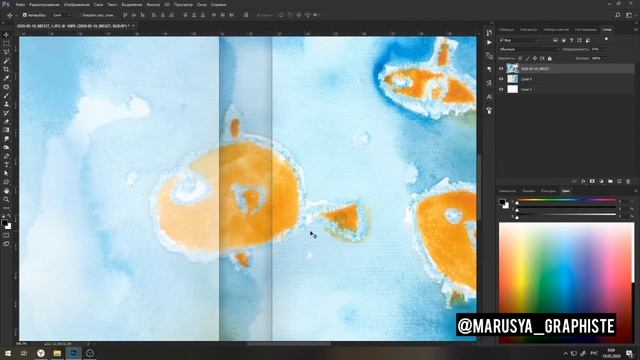
Task: Click the lock position icon in Layers
Action: point(535,58)
